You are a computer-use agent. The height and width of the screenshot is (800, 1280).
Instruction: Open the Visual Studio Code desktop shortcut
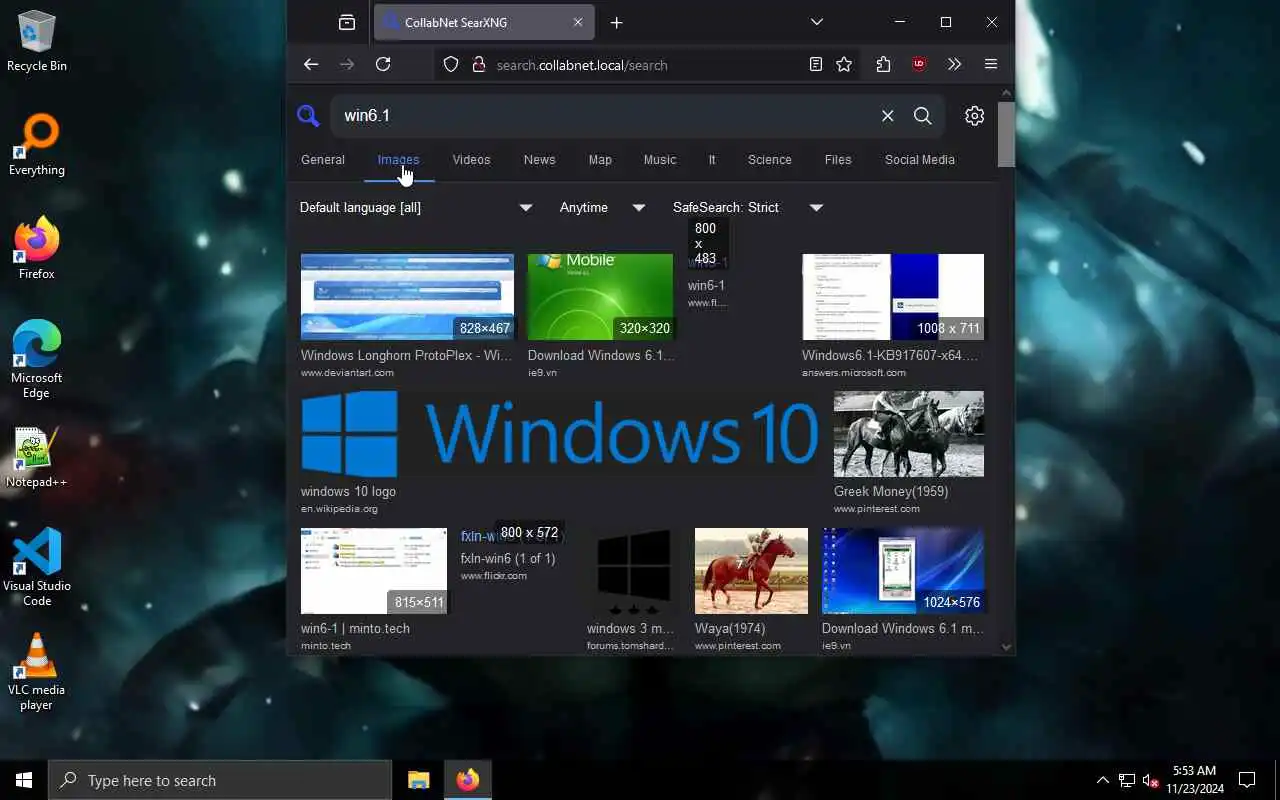(37, 567)
